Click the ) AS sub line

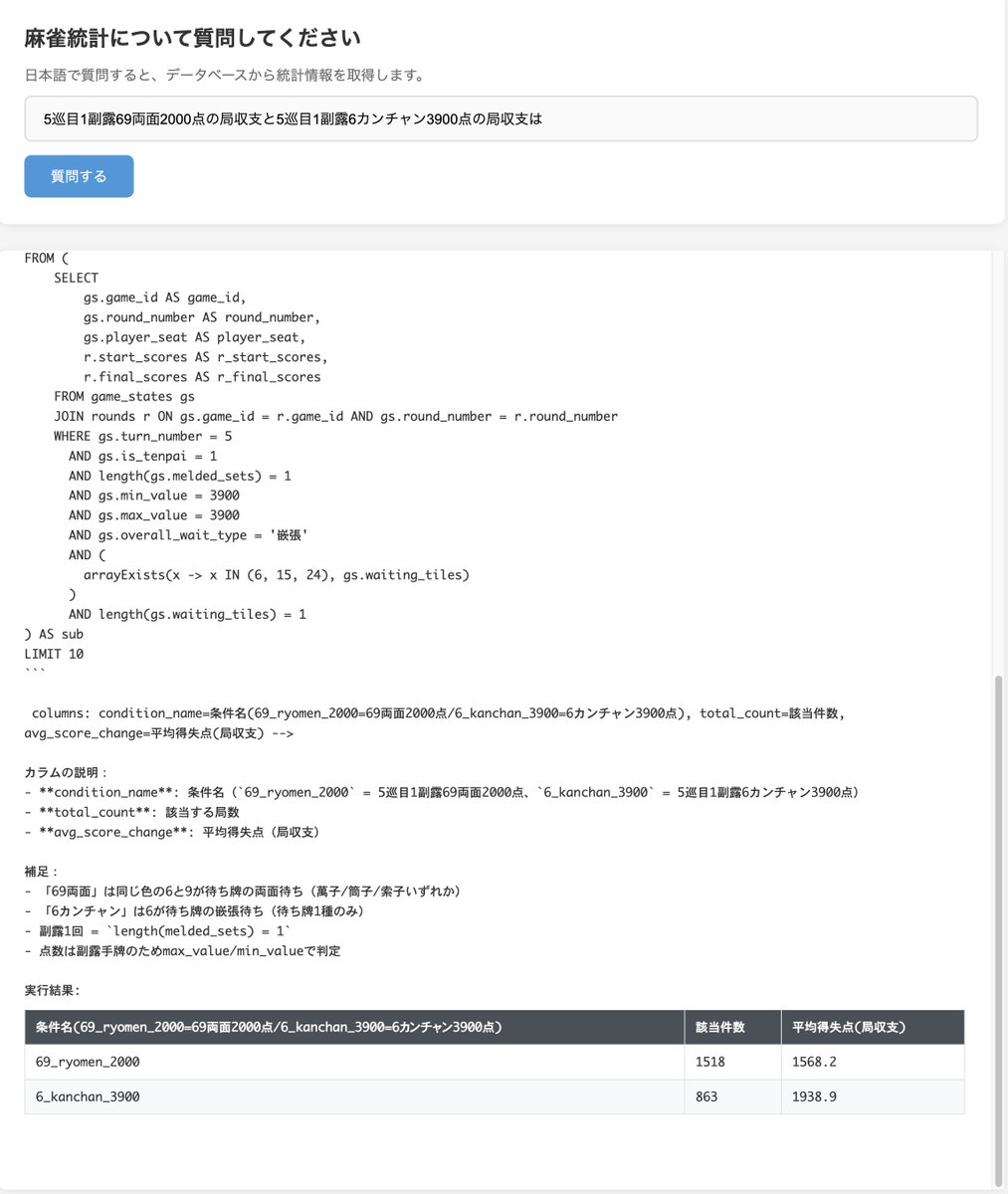[54, 634]
